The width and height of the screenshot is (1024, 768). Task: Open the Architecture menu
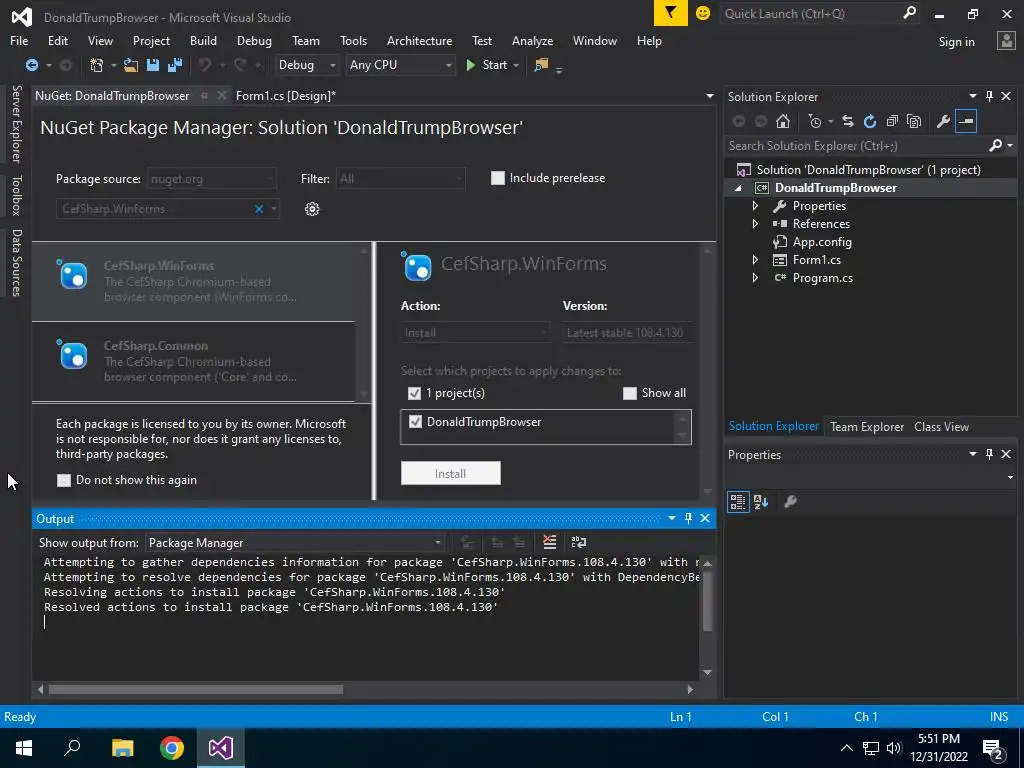coord(419,40)
